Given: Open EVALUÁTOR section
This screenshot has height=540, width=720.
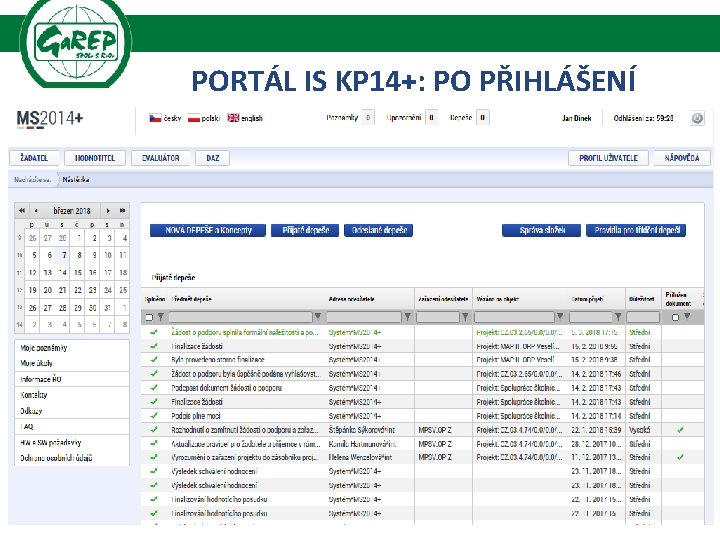Looking at the screenshot, I should [160, 158].
